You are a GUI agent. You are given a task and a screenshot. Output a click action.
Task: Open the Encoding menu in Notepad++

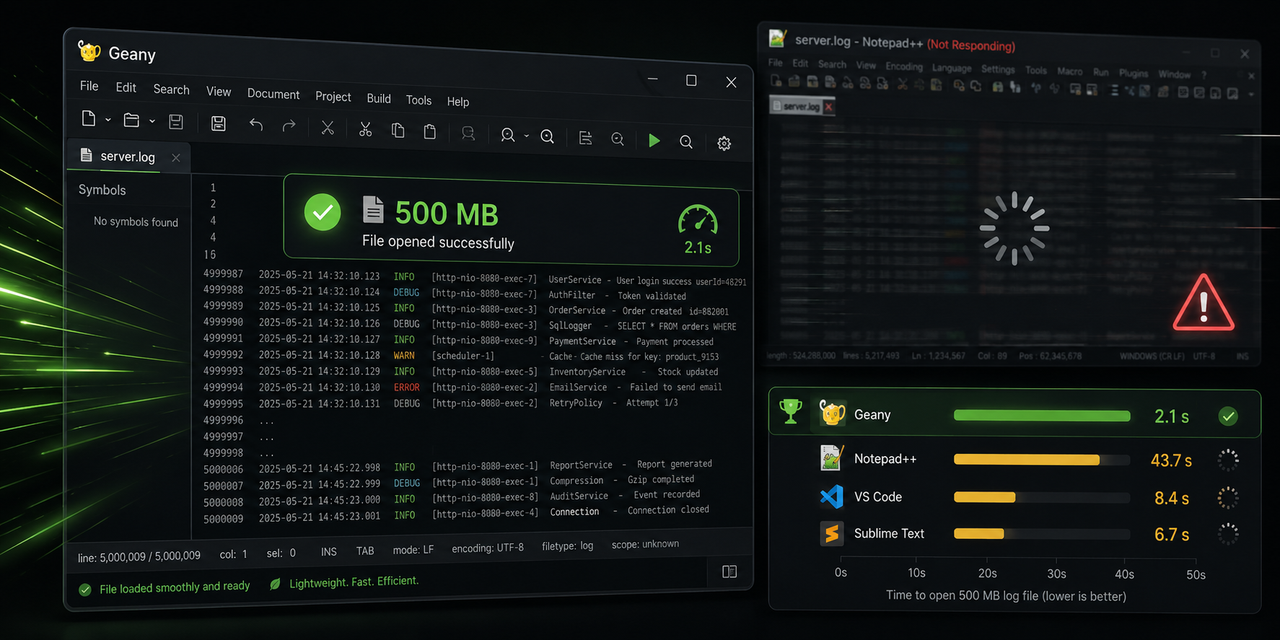904,67
